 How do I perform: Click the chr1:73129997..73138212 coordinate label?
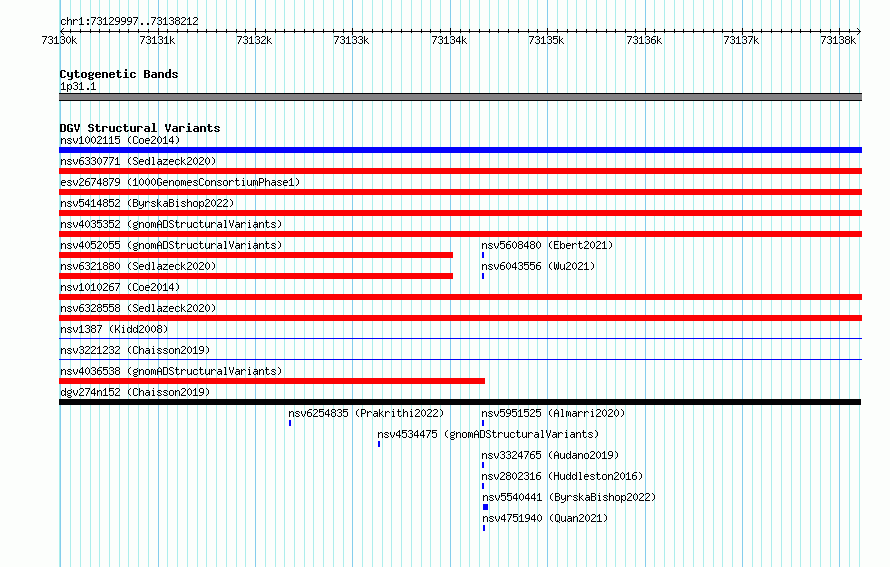point(129,21)
